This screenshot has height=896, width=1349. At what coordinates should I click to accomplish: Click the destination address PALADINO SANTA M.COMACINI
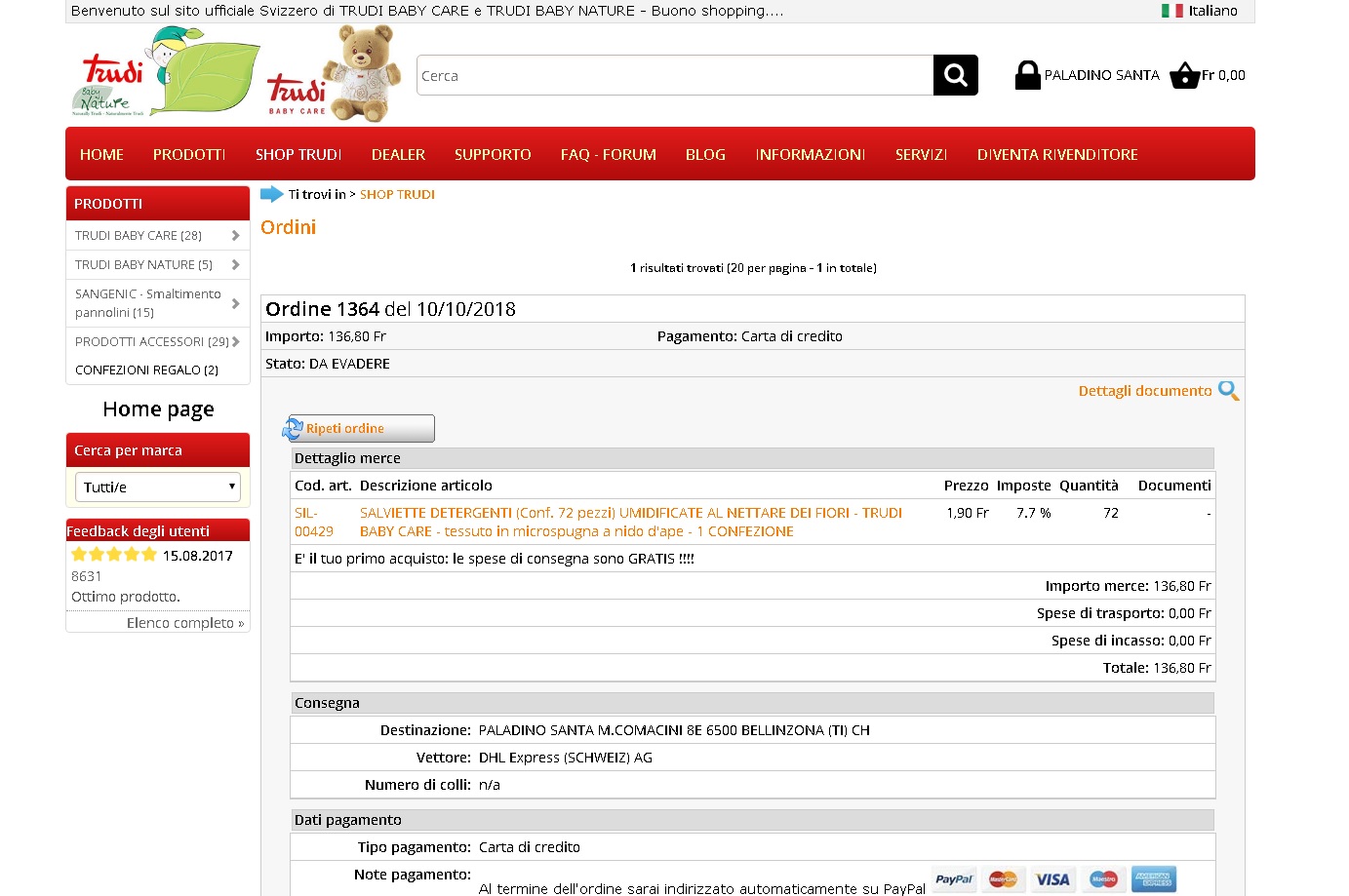pyautogui.click(x=674, y=730)
